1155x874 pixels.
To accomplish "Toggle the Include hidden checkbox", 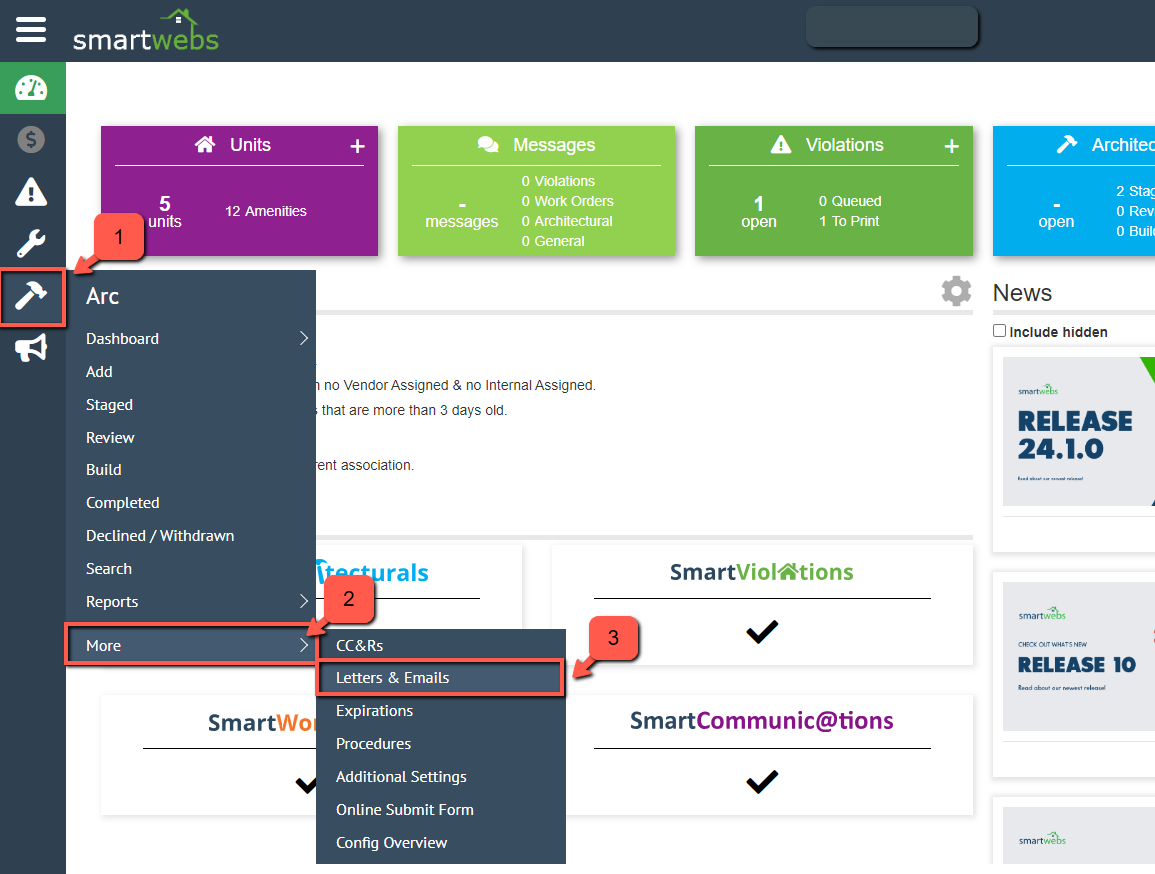I will pos(1000,331).
